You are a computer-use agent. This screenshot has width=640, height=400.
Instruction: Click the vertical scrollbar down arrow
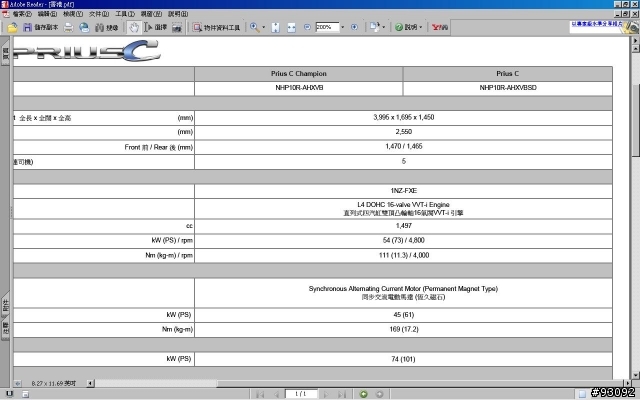point(636,375)
